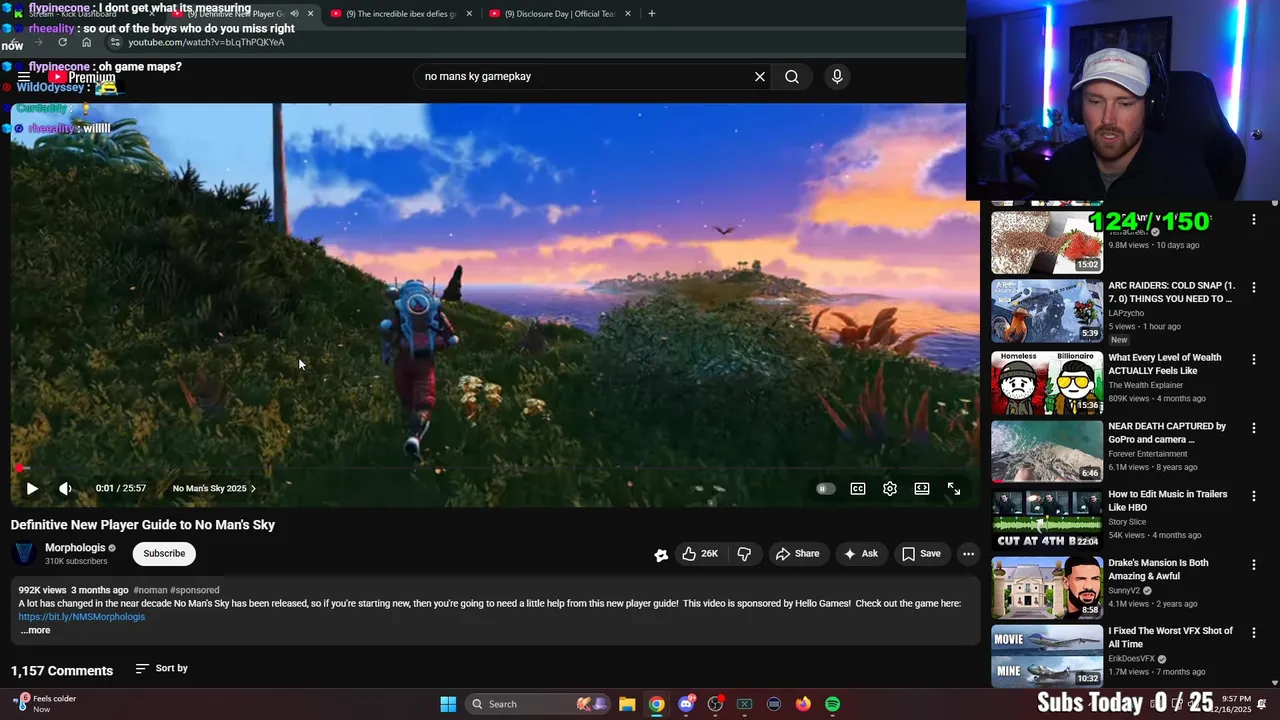Play the No Man's Sky video
Viewport: 1280px width, 720px height.
32,489
